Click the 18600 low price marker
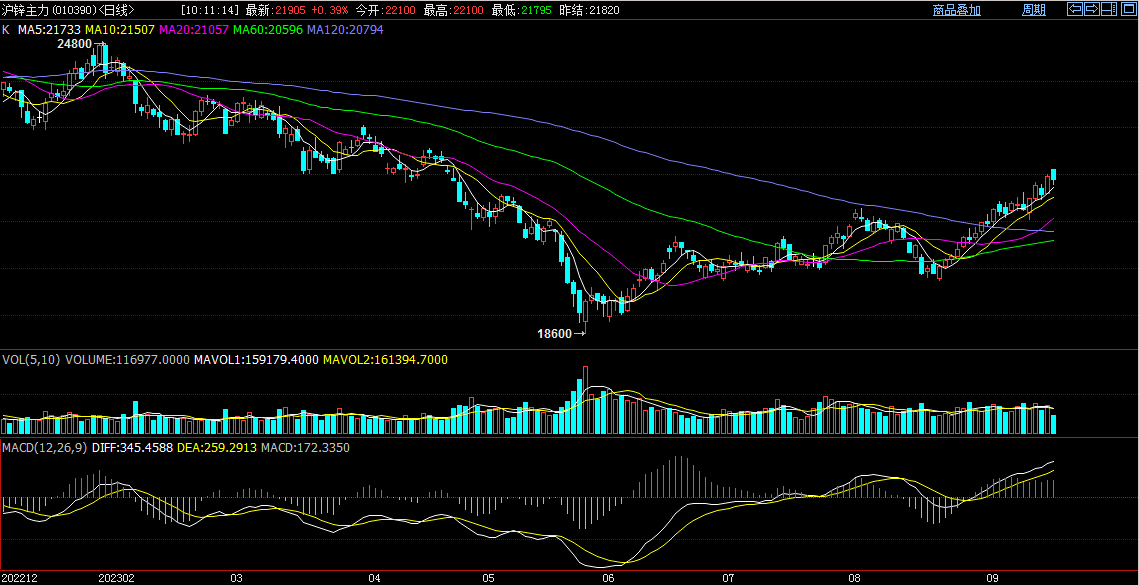Viewport: 1139px width, 585px height. point(555,334)
